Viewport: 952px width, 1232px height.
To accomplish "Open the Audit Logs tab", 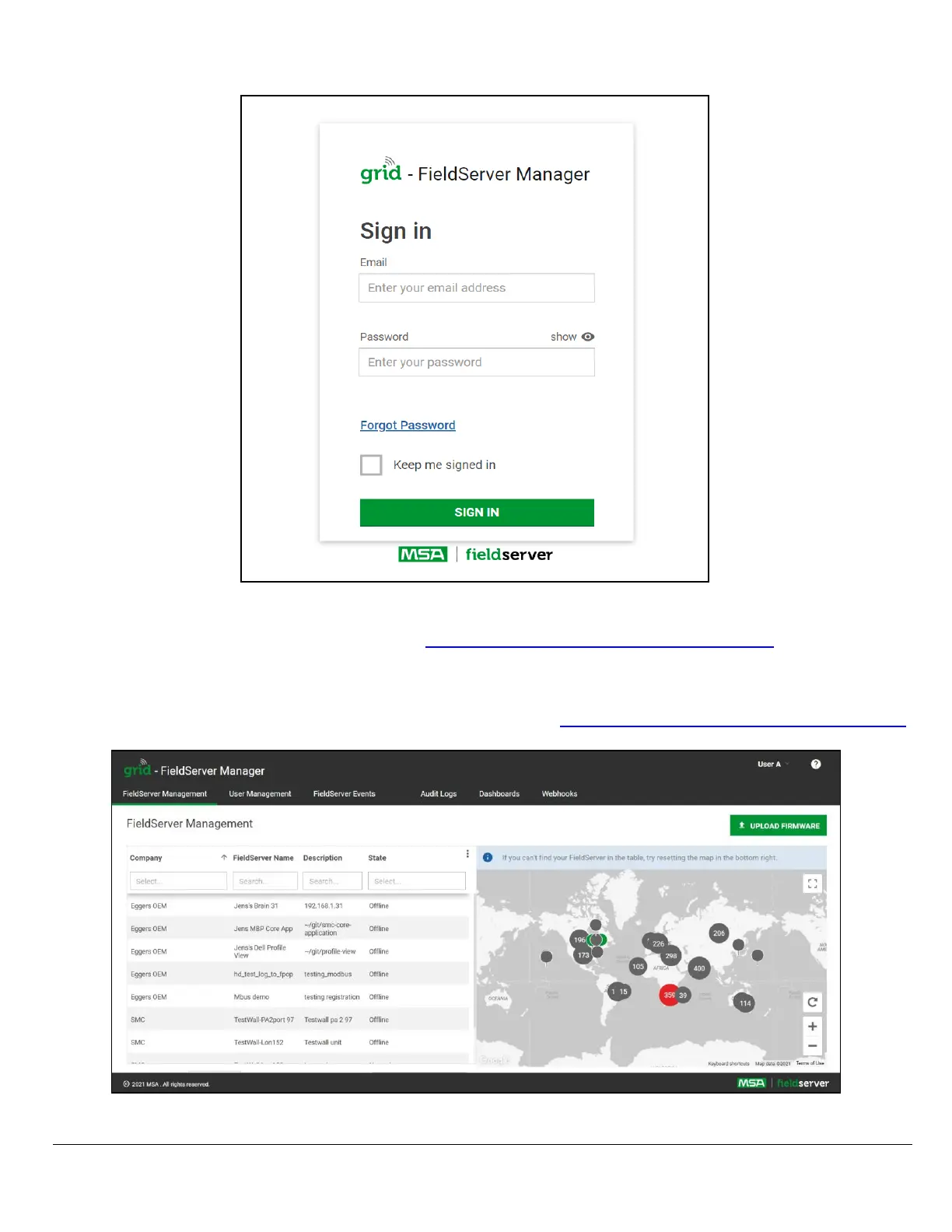I will pyautogui.click(x=439, y=794).
